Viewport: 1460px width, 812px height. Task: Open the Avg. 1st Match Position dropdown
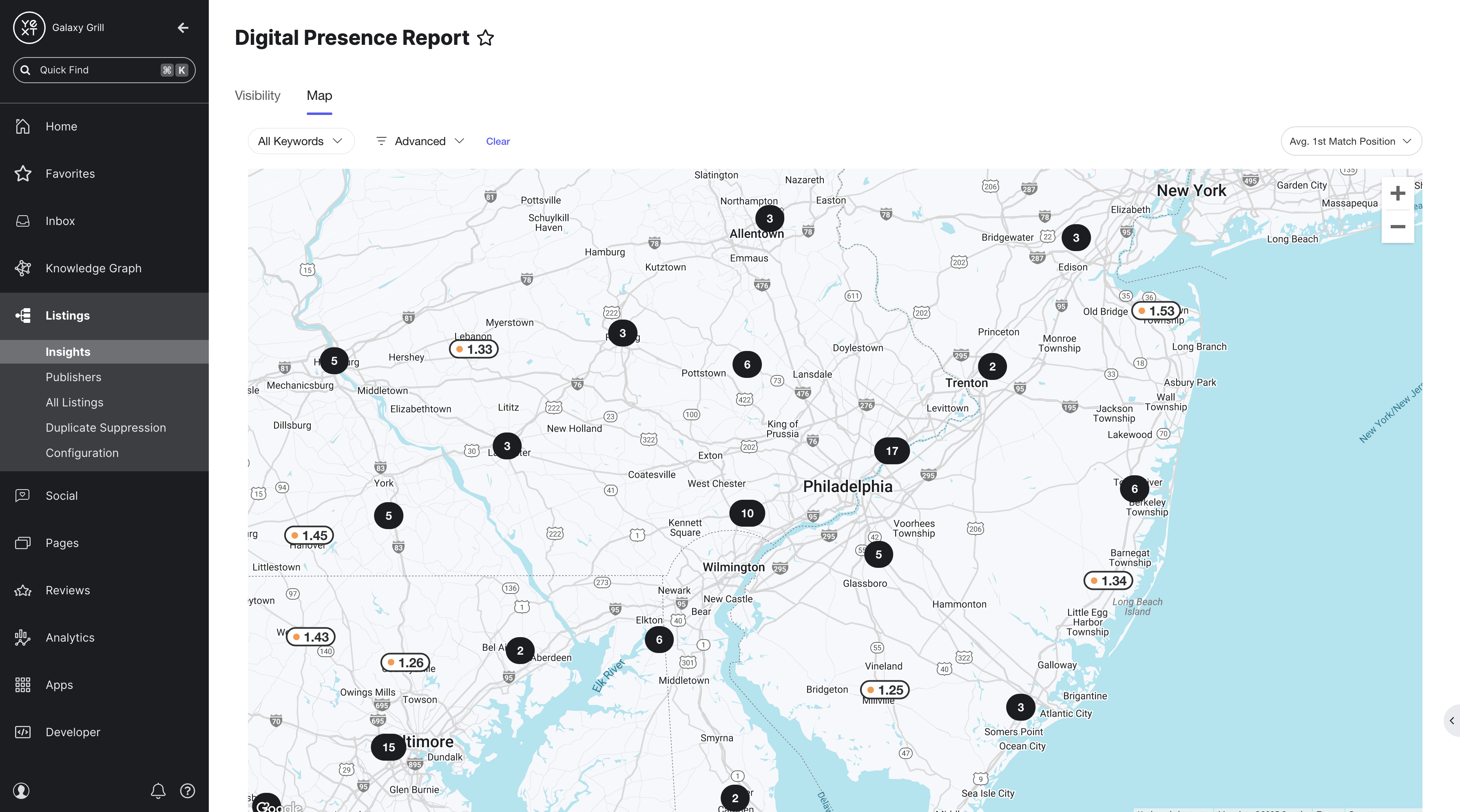[x=1351, y=141]
